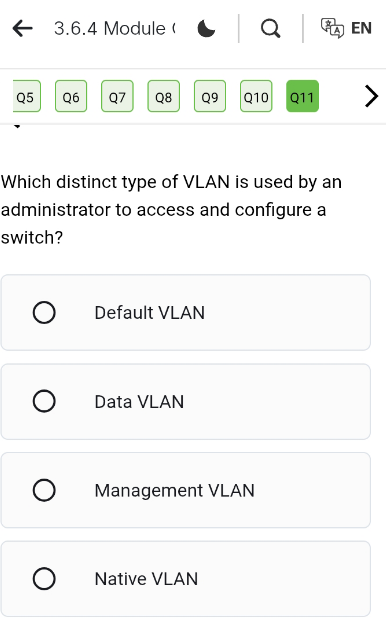The height and width of the screenshot is (619, 386).
Task: Go back using the left arrow icon
Action: click(x=22, y=28)
